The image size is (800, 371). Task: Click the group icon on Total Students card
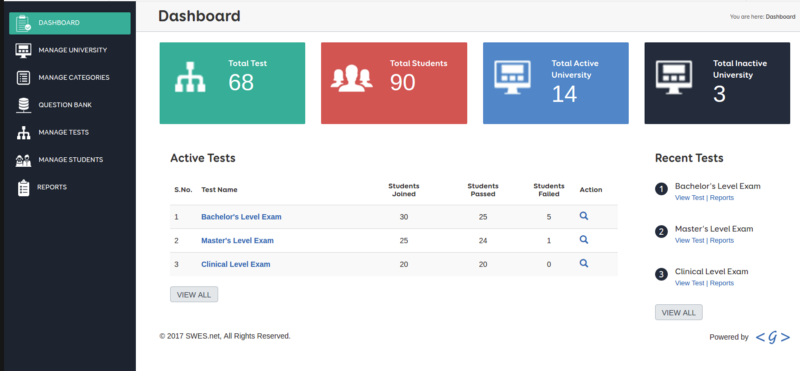coord(352,78)
